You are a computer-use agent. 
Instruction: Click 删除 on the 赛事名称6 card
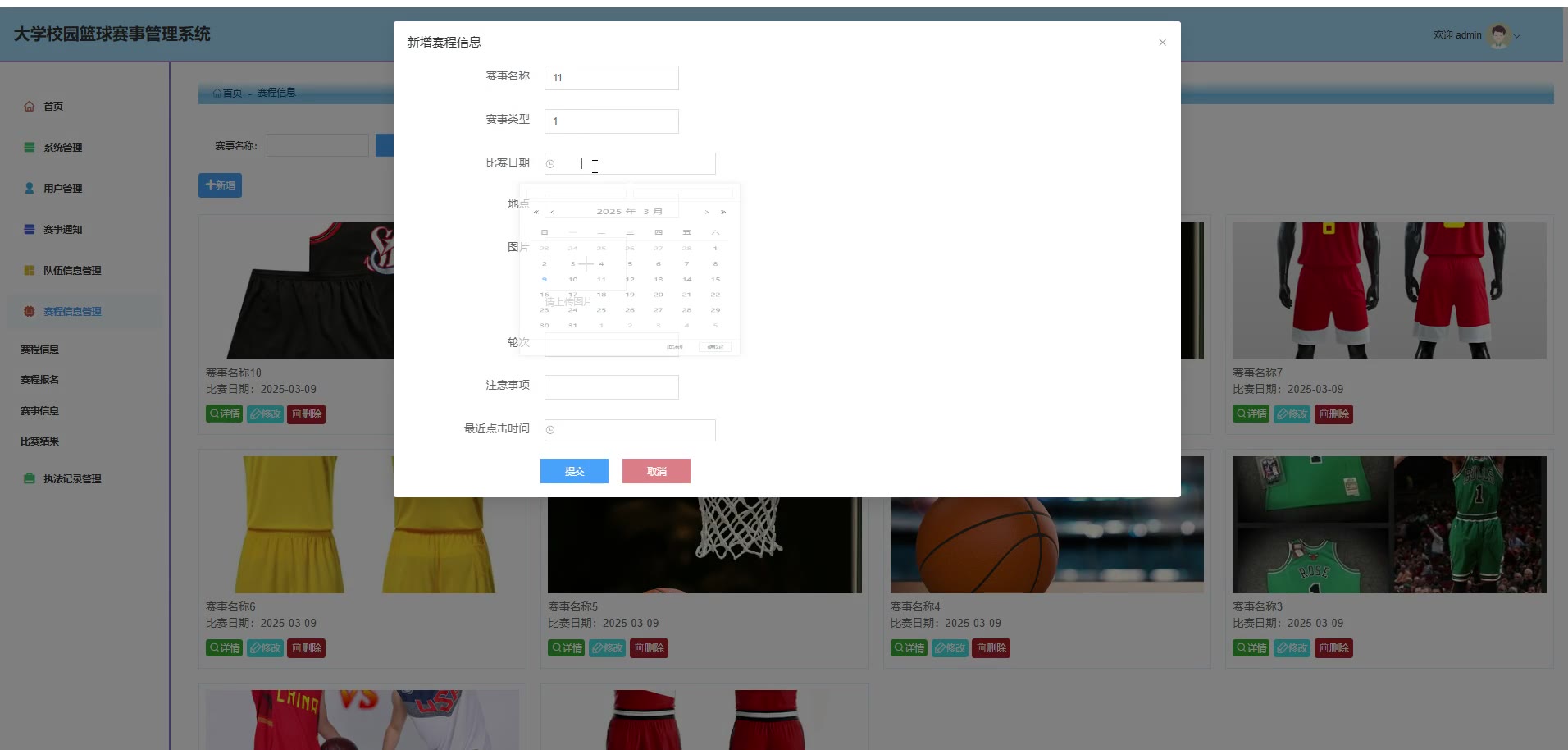[x=306, y=648]
